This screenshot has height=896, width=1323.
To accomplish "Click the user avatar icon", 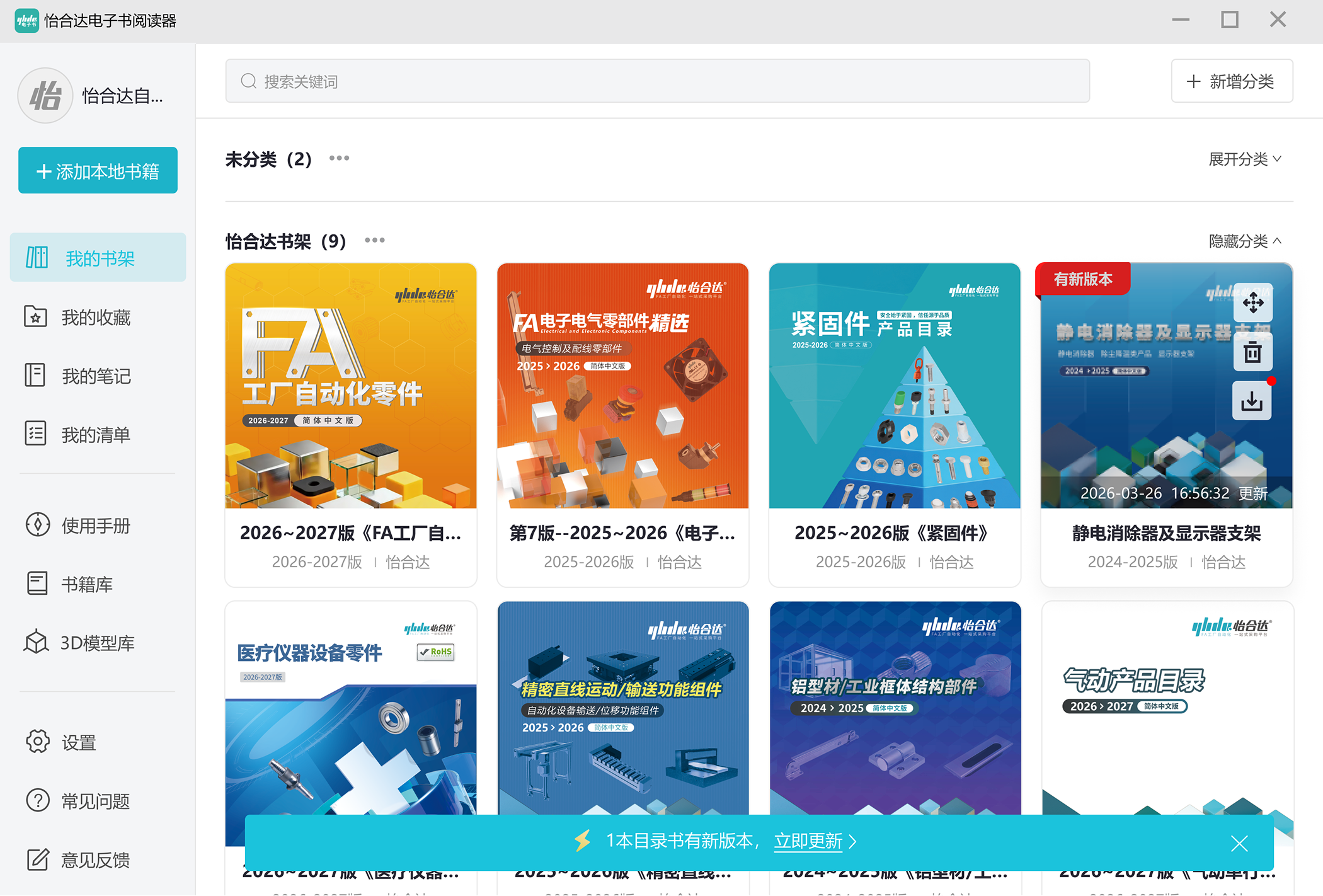I will [45, 96].
